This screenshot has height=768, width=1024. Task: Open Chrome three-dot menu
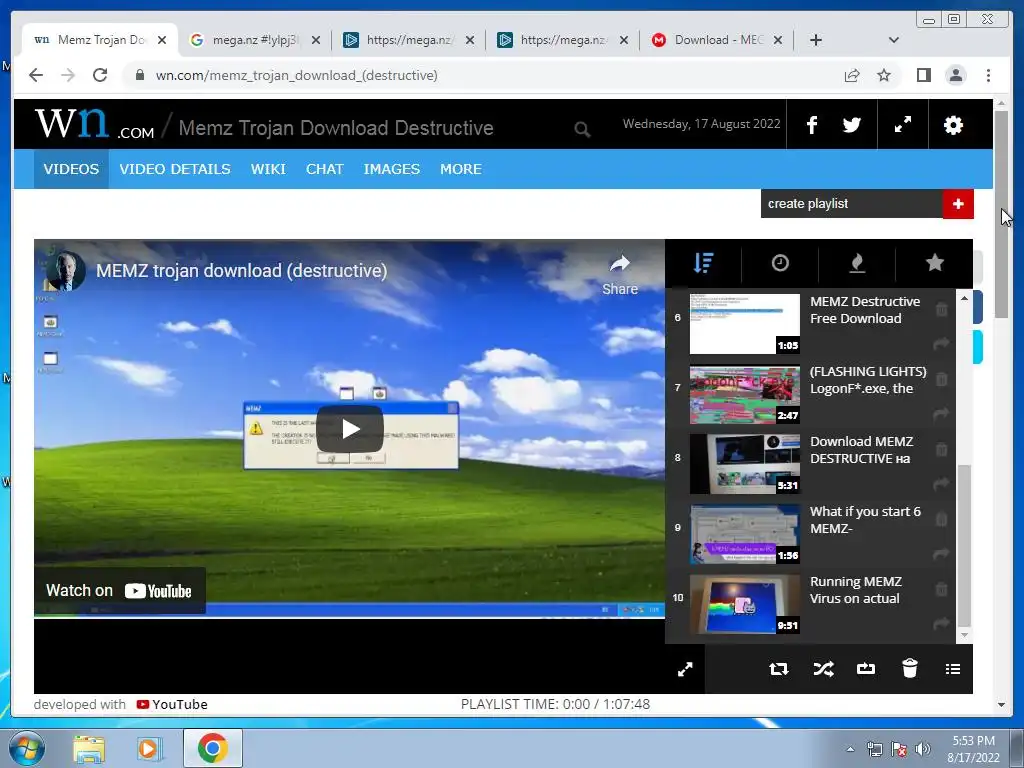988,75
